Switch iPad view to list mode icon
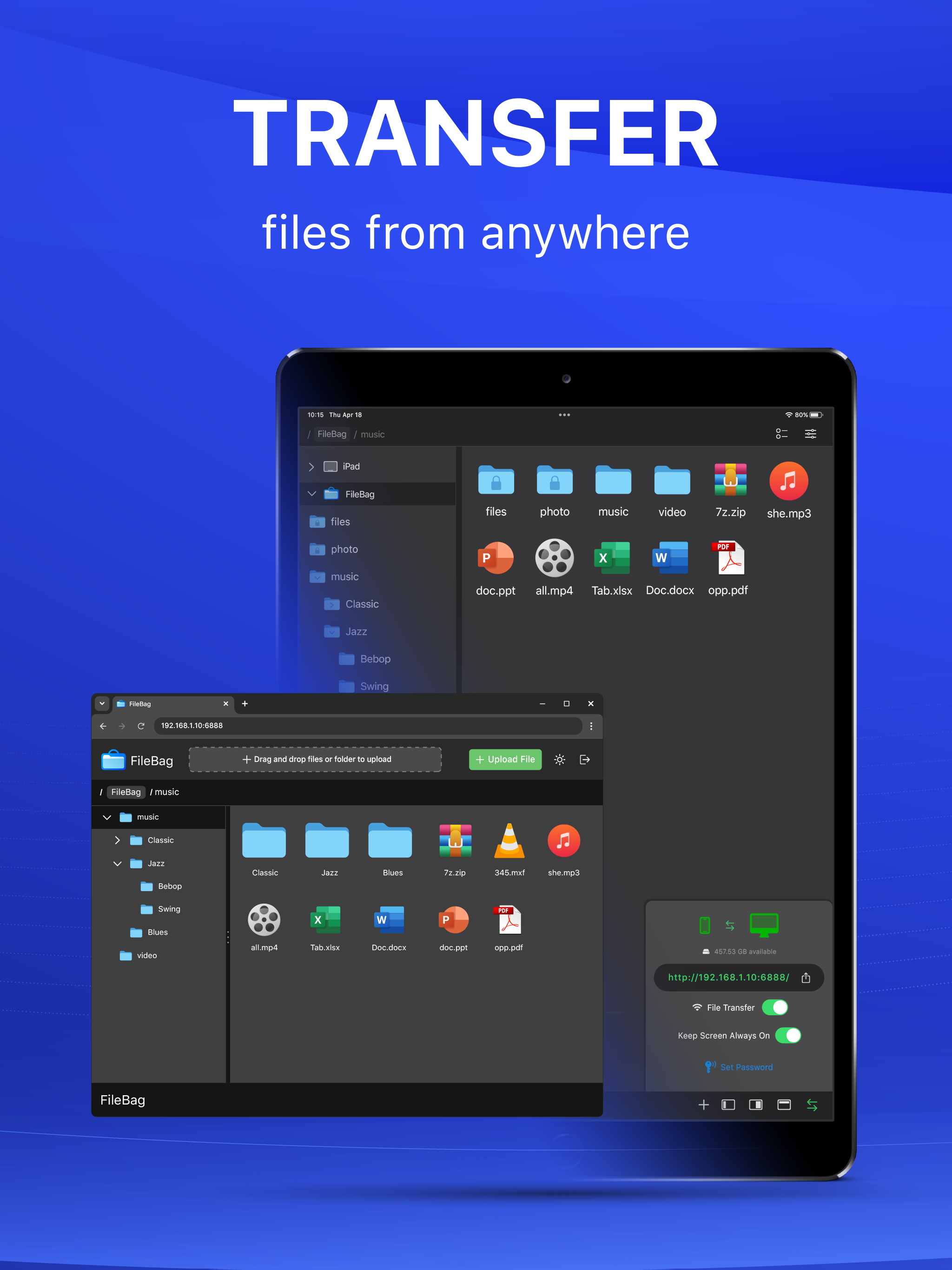Viewport: 952px width, 1270px height. pos(781,434)
